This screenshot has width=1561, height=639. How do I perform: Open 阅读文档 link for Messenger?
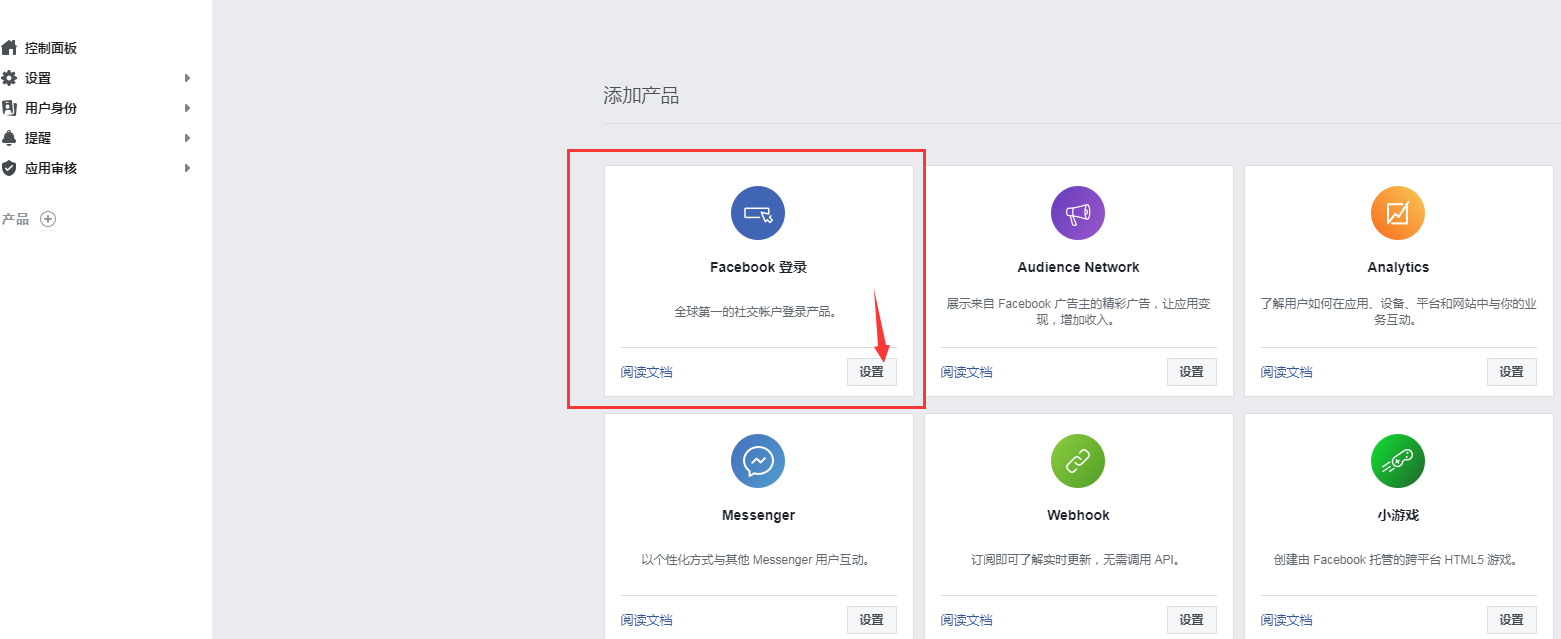[x=647, y=620]
